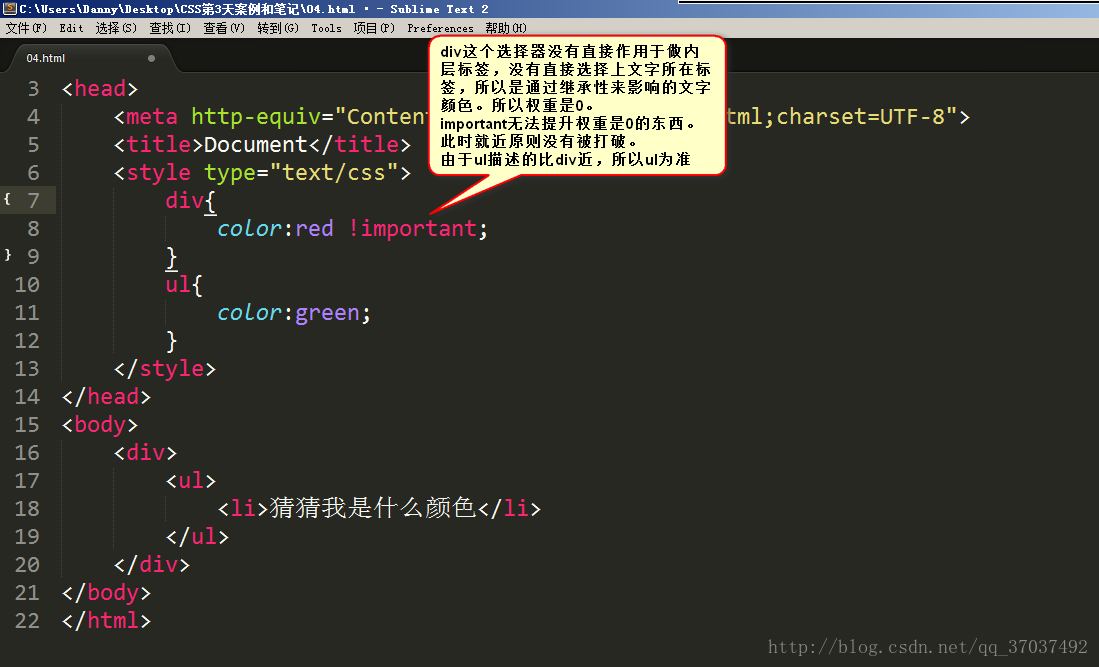Click the div selector on line 7
Image resolution: width=1099 pixels, height=667 pixels.
[184, 200]
